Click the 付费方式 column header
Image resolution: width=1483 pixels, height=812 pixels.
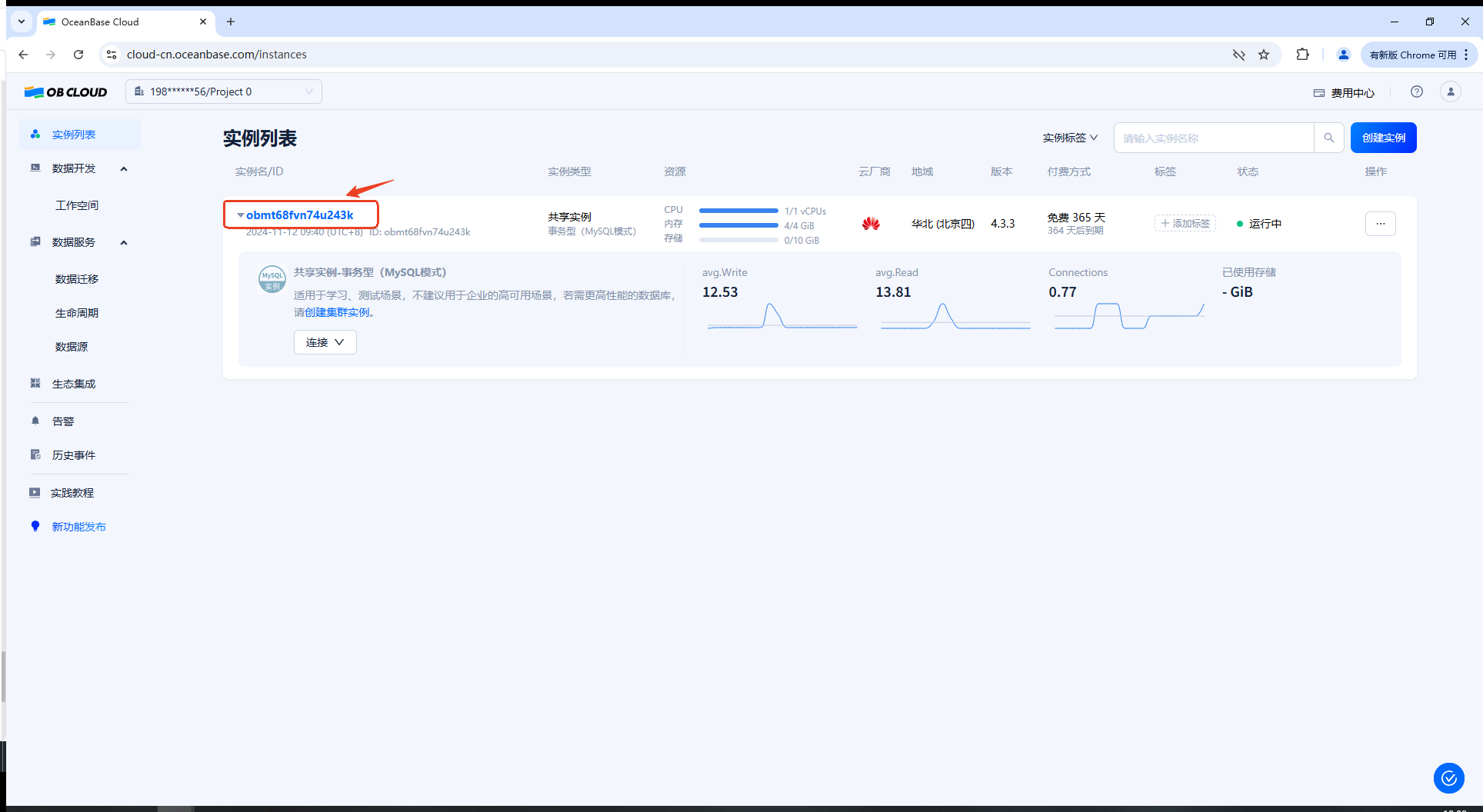(x=1069, y=171)
